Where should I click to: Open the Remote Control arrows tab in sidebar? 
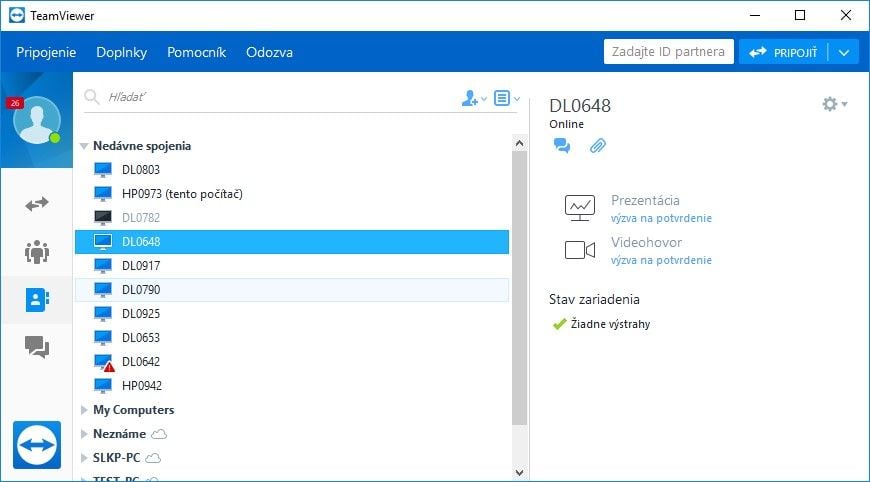37,205
